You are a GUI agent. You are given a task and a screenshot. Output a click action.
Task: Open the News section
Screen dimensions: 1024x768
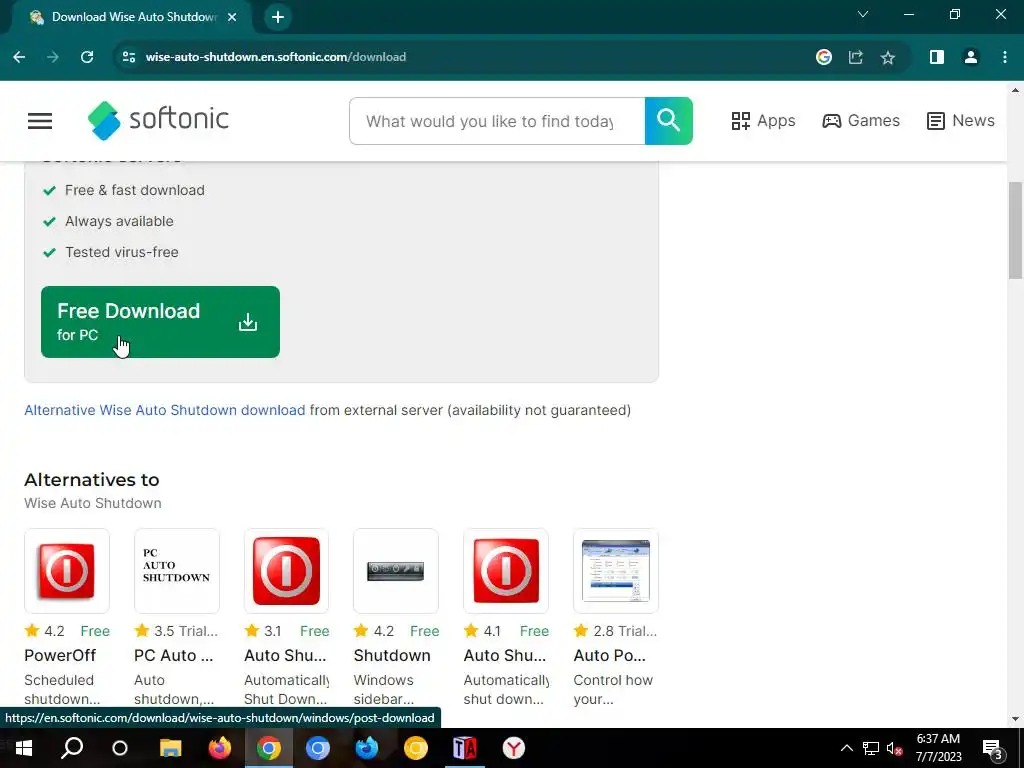click(961, 121)
